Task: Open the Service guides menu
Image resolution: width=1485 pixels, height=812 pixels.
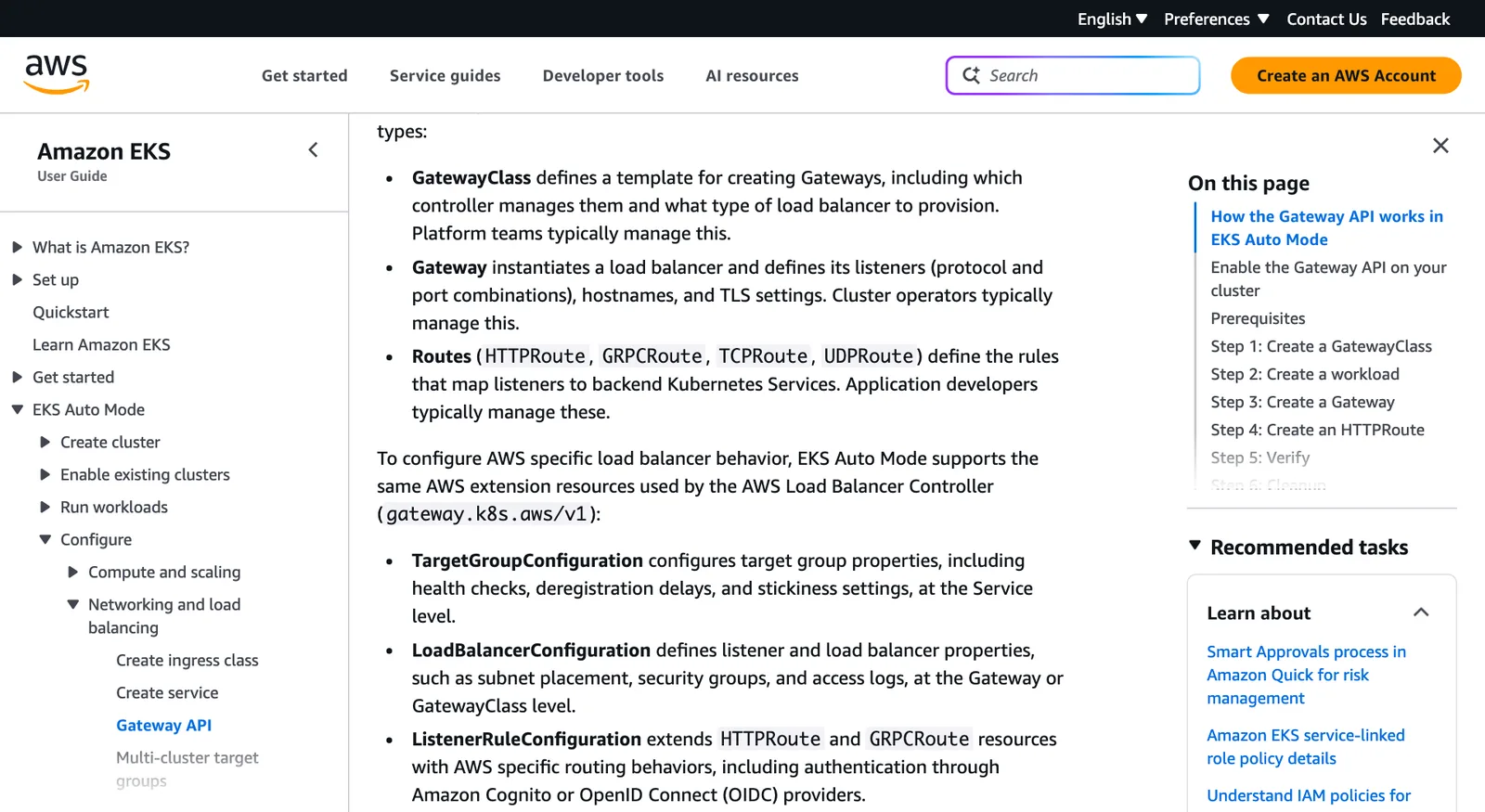Action: [x=445, y=76]
